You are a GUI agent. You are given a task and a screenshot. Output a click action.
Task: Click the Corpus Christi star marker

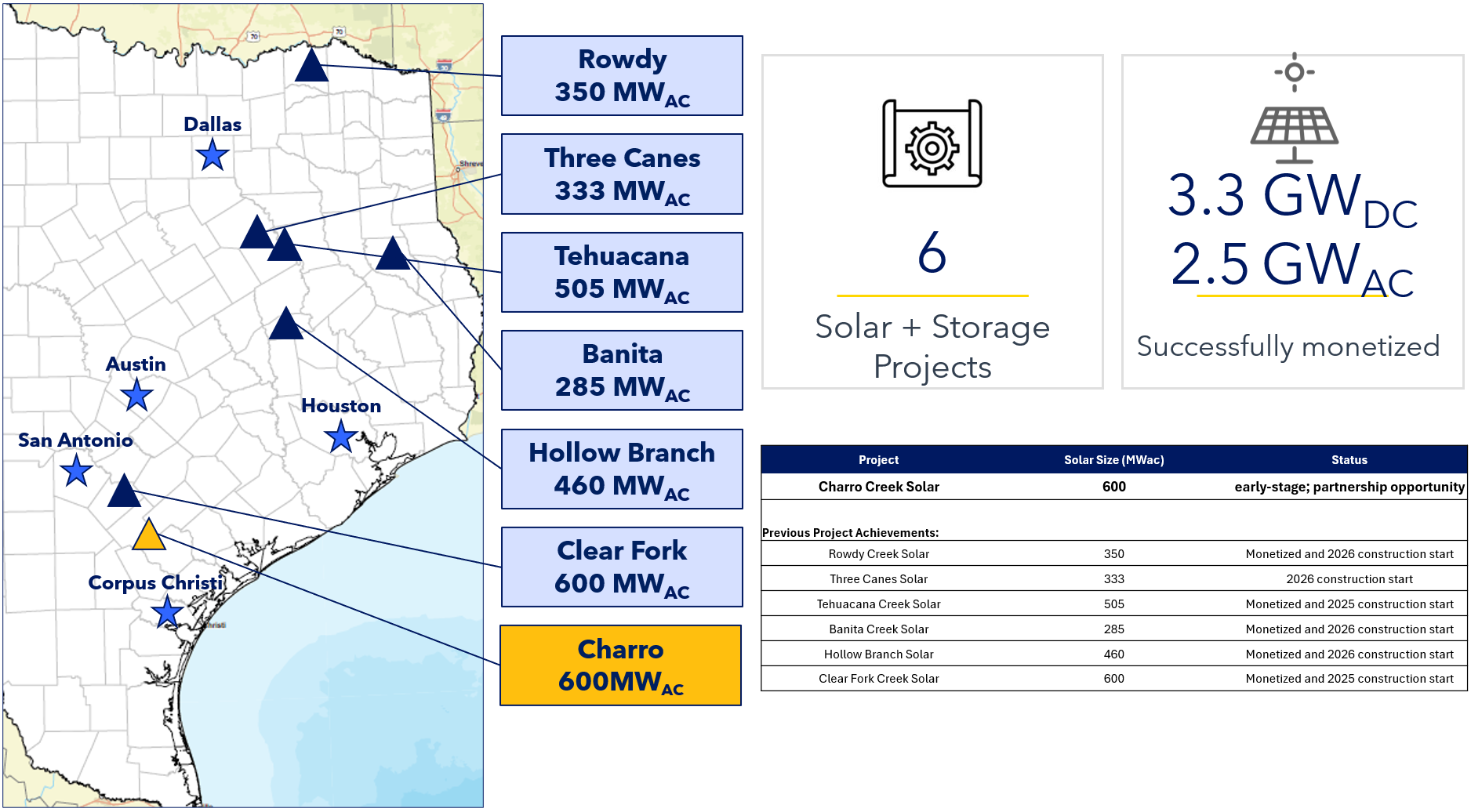click(168, 612)
